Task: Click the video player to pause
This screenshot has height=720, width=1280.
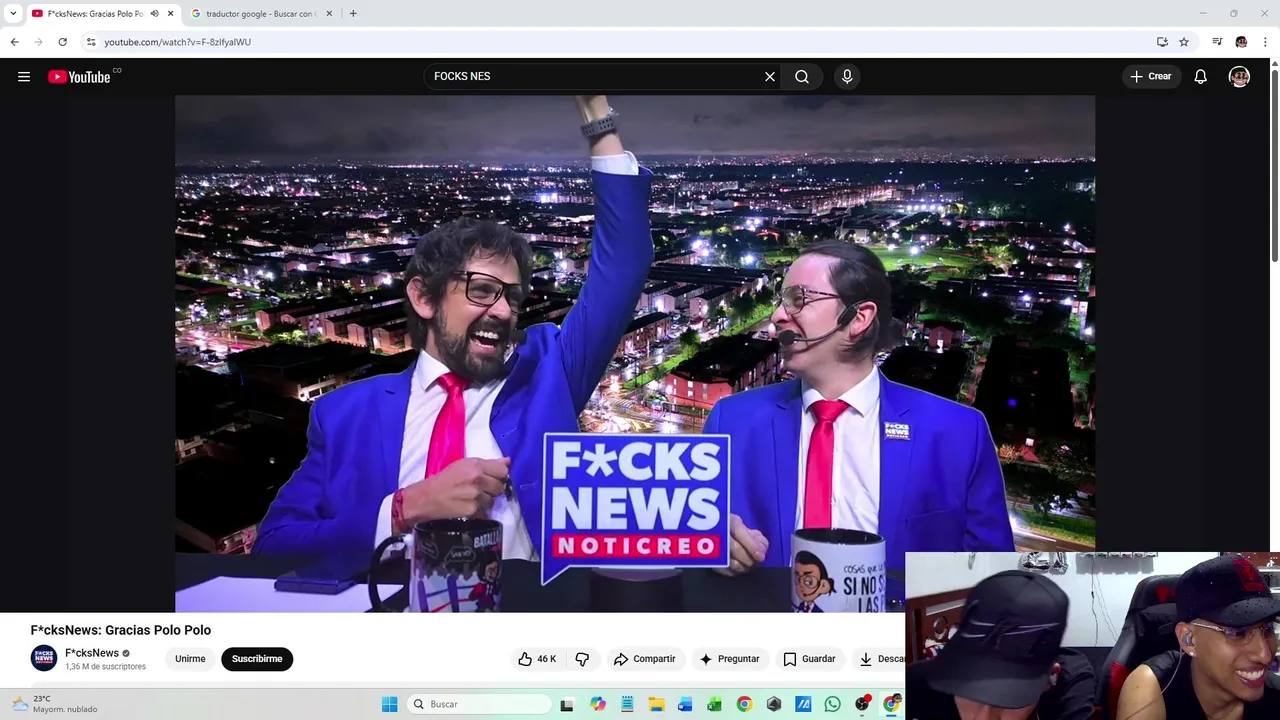Action: [635, 353]
